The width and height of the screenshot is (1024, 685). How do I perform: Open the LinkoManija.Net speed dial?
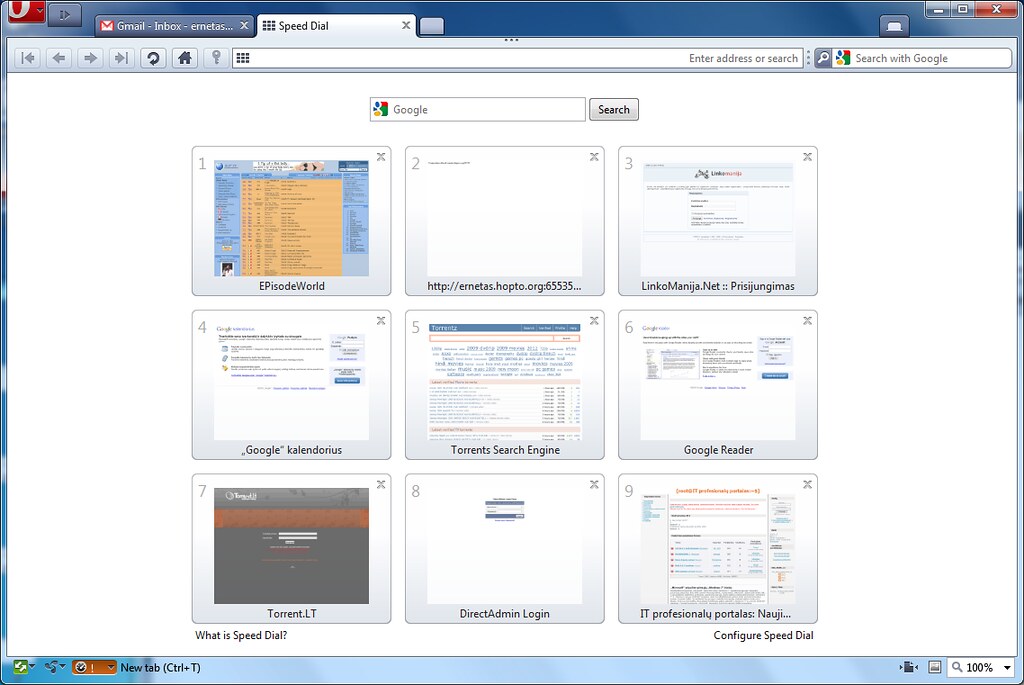pos(718,221)
